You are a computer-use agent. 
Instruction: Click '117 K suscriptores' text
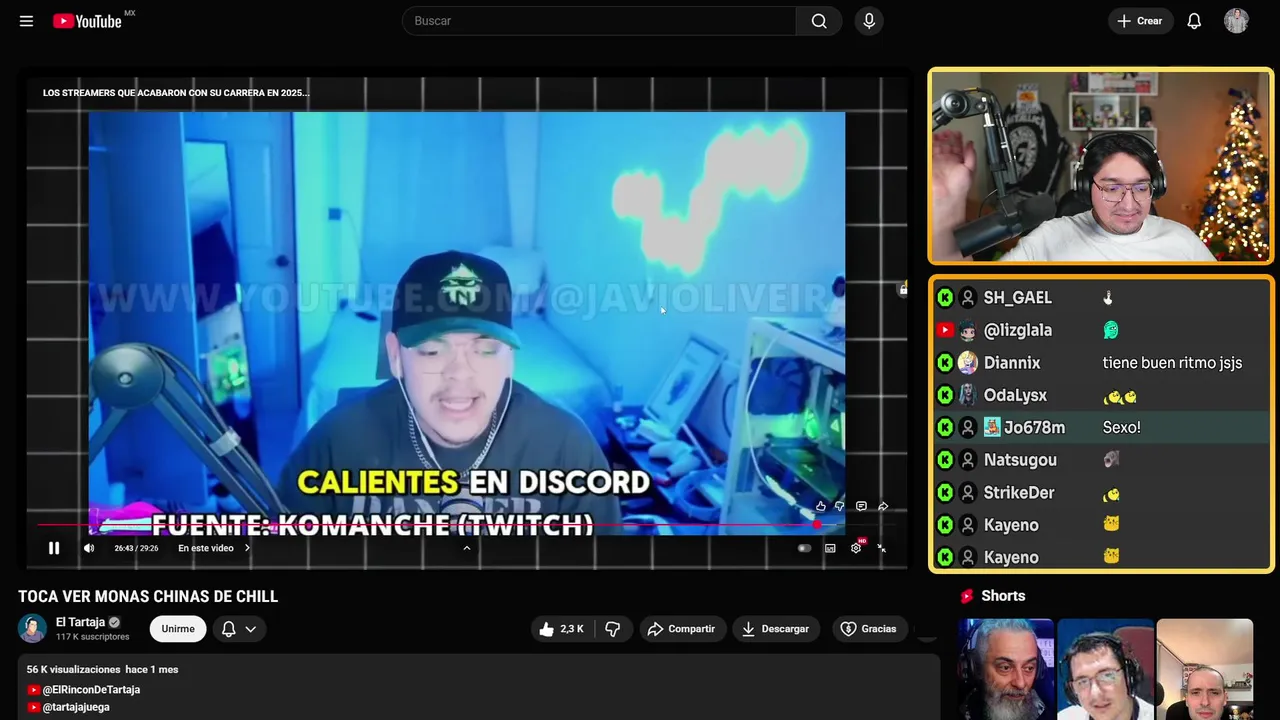coord(93,637)
